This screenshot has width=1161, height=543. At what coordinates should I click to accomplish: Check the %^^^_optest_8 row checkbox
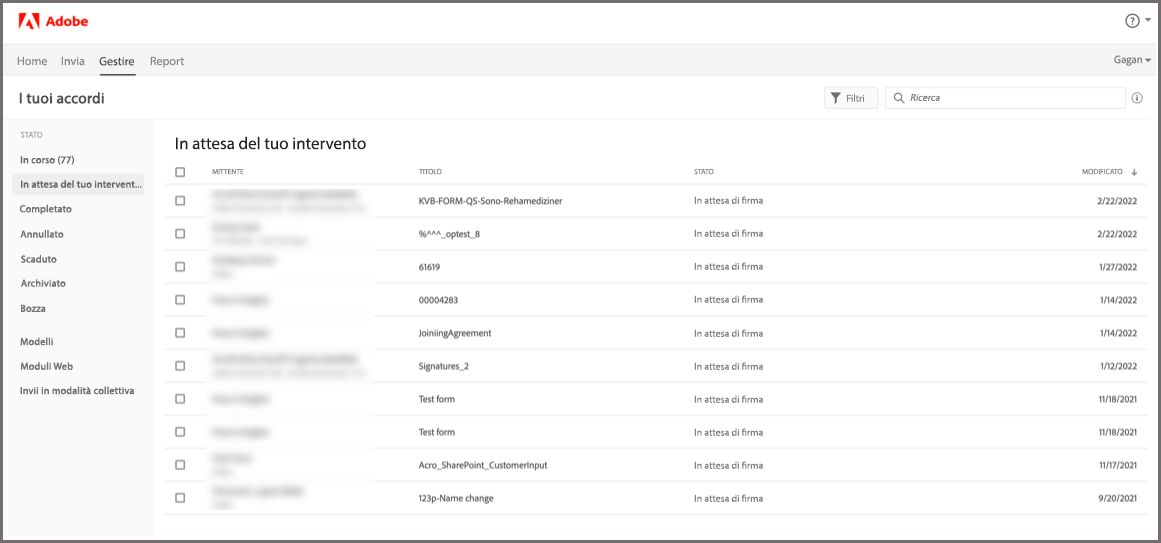point(180,233)
